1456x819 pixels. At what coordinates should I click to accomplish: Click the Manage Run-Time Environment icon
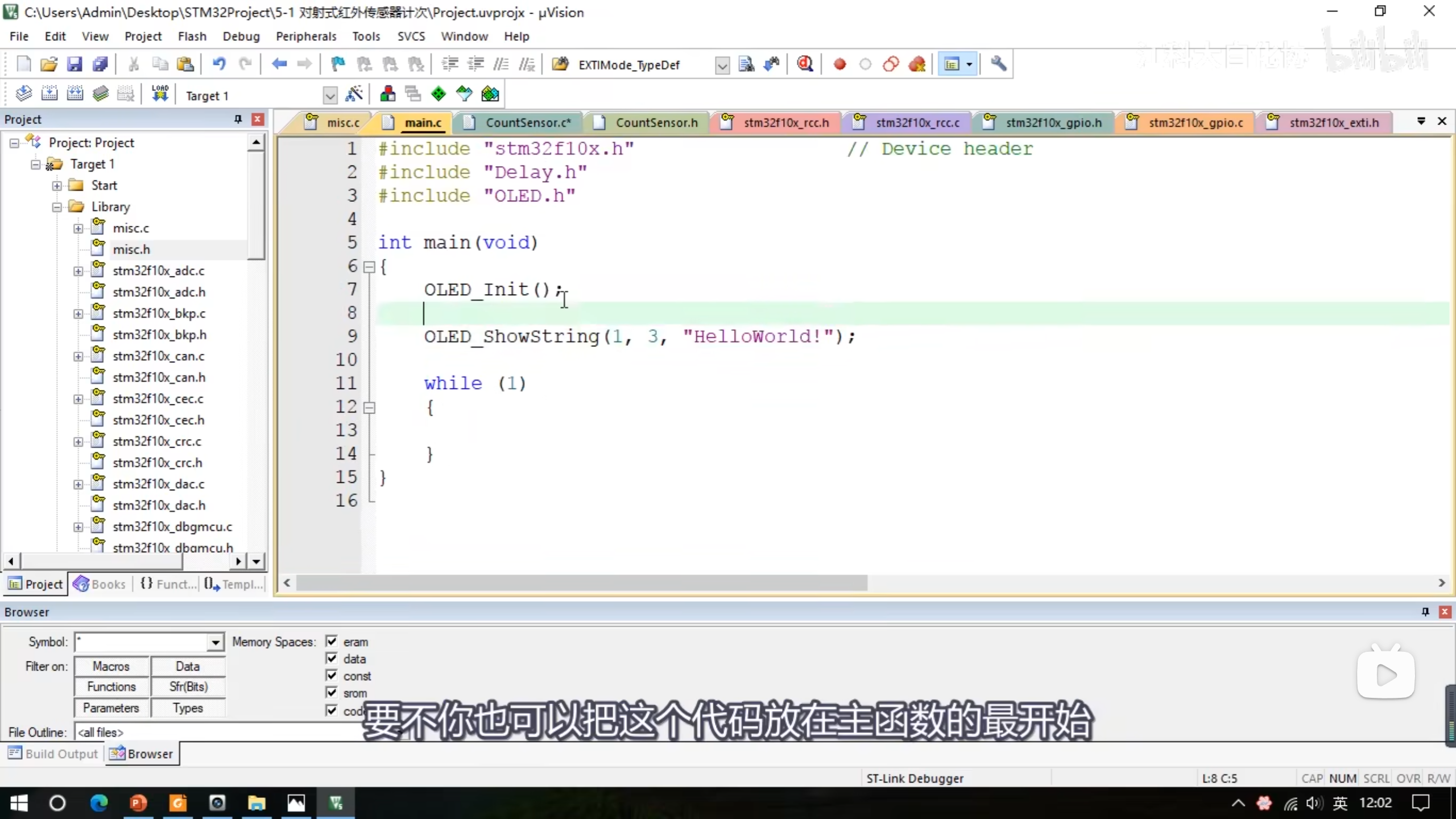pyautogui.click(x=439, y=94)
